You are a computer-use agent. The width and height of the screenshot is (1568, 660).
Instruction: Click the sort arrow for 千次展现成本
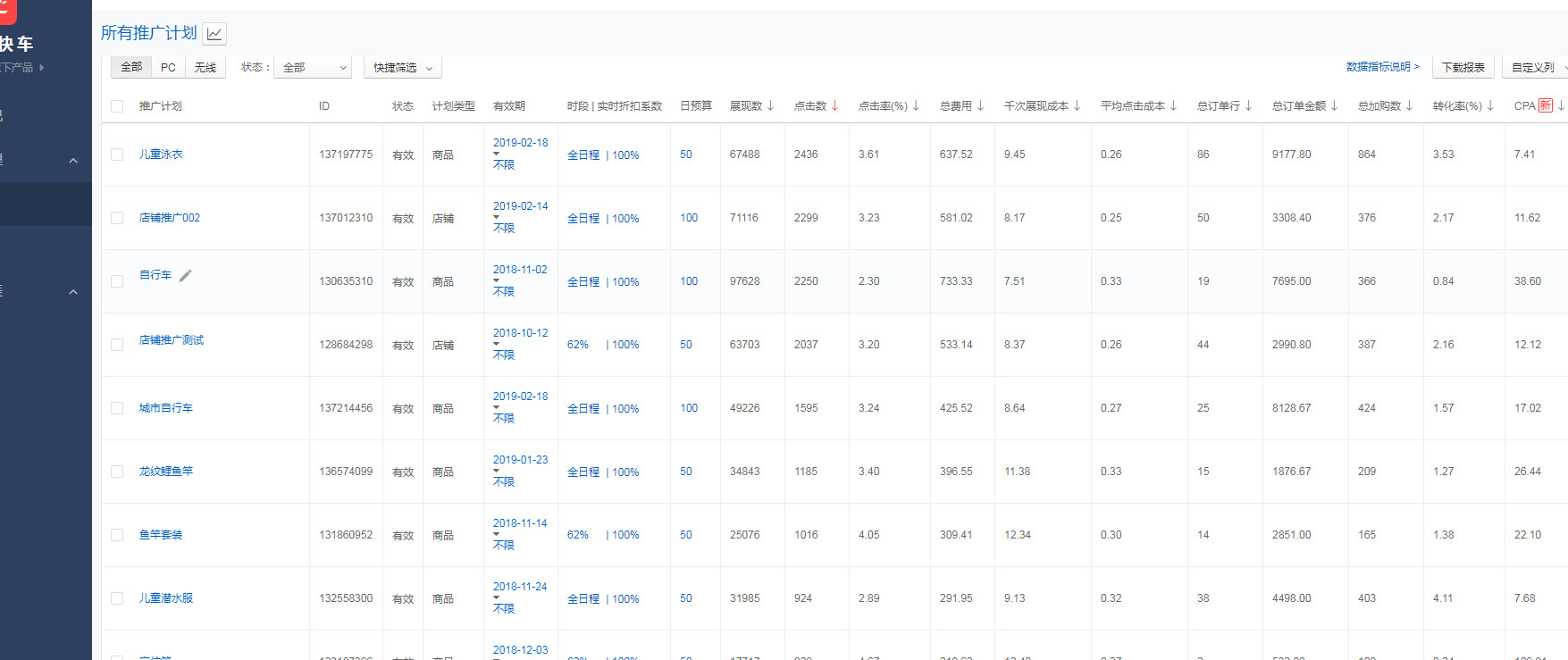click(x=1077, y=105)
